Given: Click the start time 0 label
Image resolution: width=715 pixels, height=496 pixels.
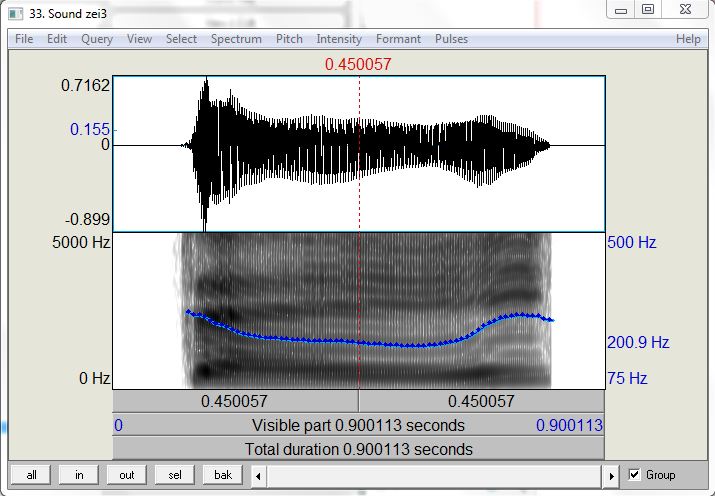Looking at the screenshot, I should (x=118, y=425).
